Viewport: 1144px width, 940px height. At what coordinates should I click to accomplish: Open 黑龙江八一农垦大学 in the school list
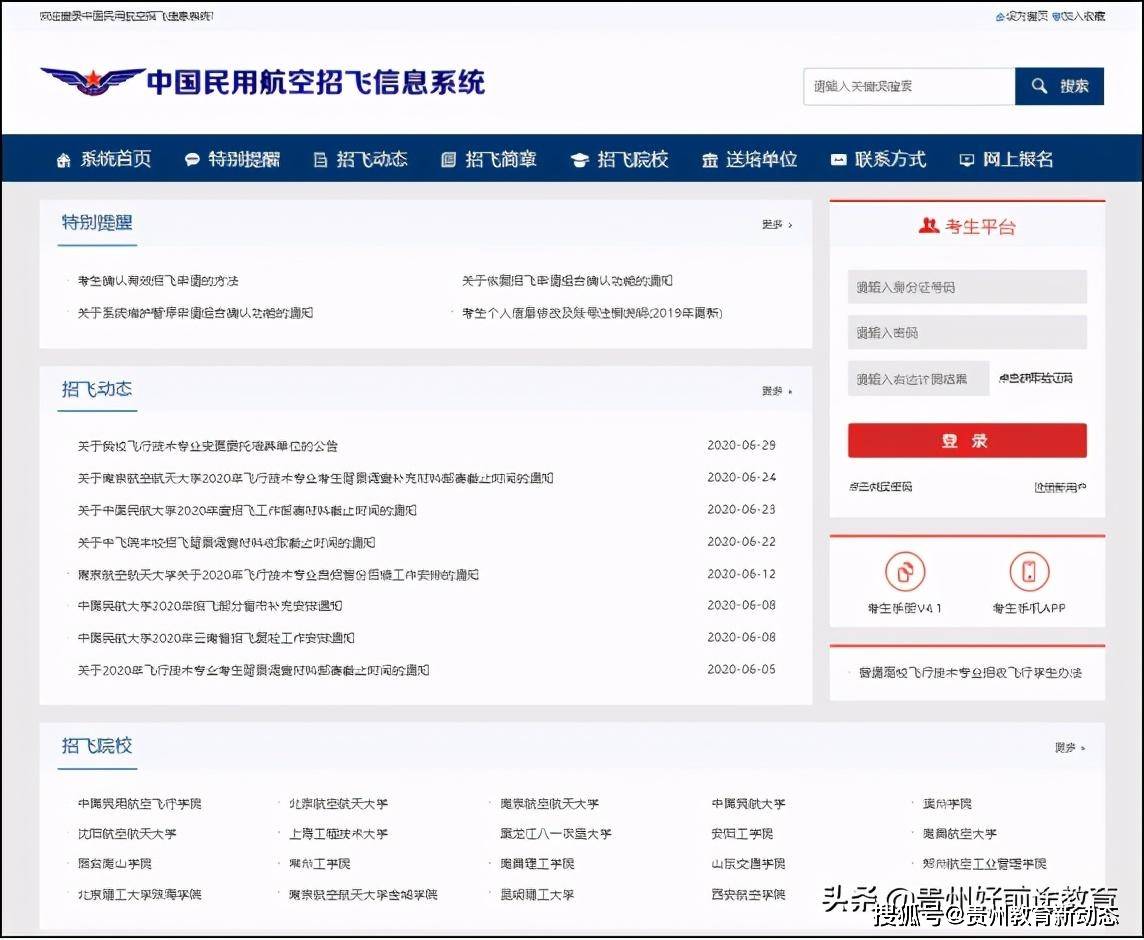(x=556, y=833)
